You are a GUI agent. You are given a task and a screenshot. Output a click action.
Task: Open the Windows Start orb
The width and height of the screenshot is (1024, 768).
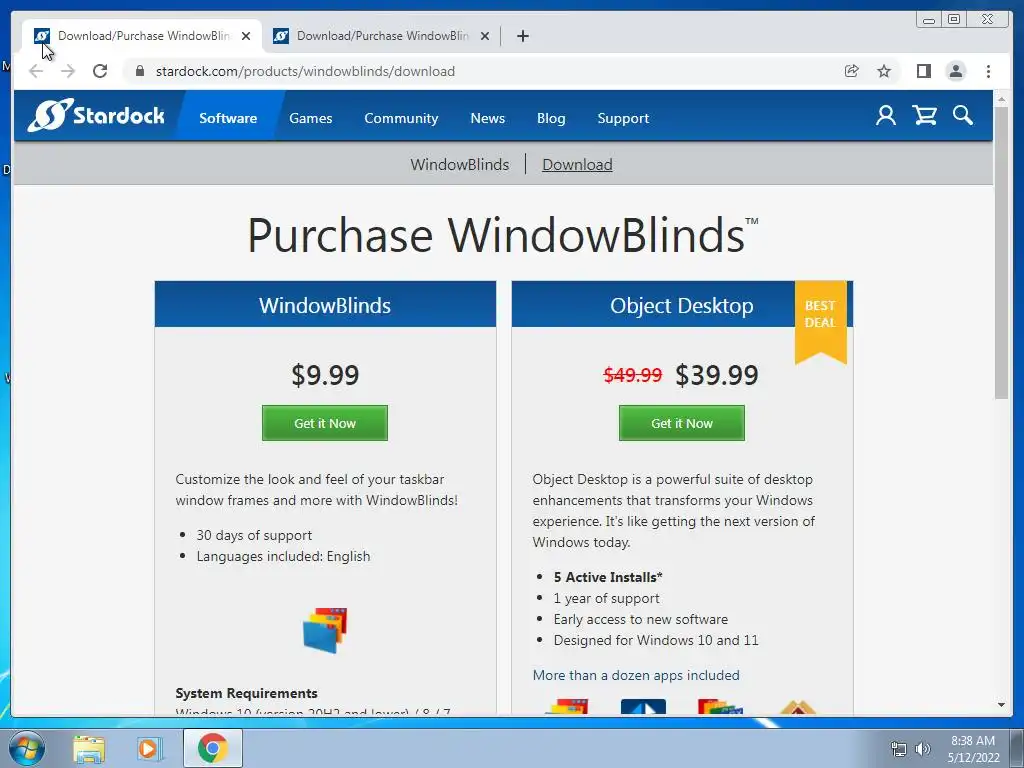click(x=26, y=748)
